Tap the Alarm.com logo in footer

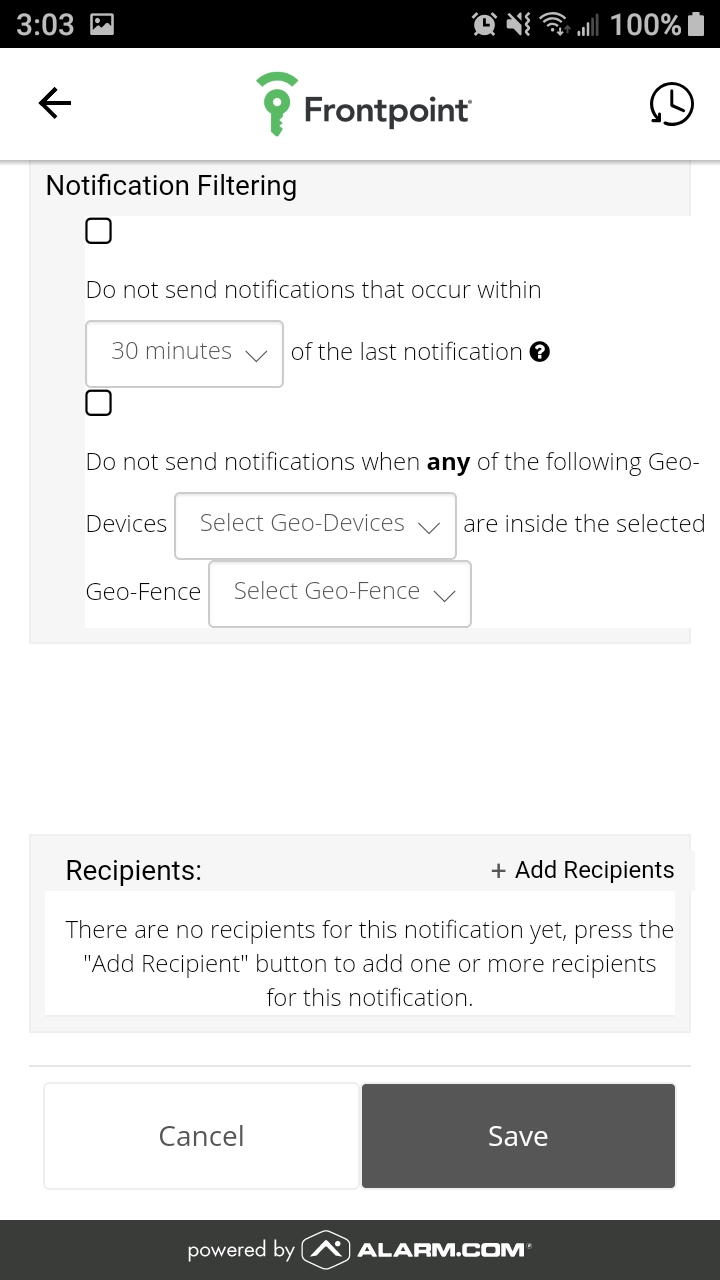(417, 1249)
